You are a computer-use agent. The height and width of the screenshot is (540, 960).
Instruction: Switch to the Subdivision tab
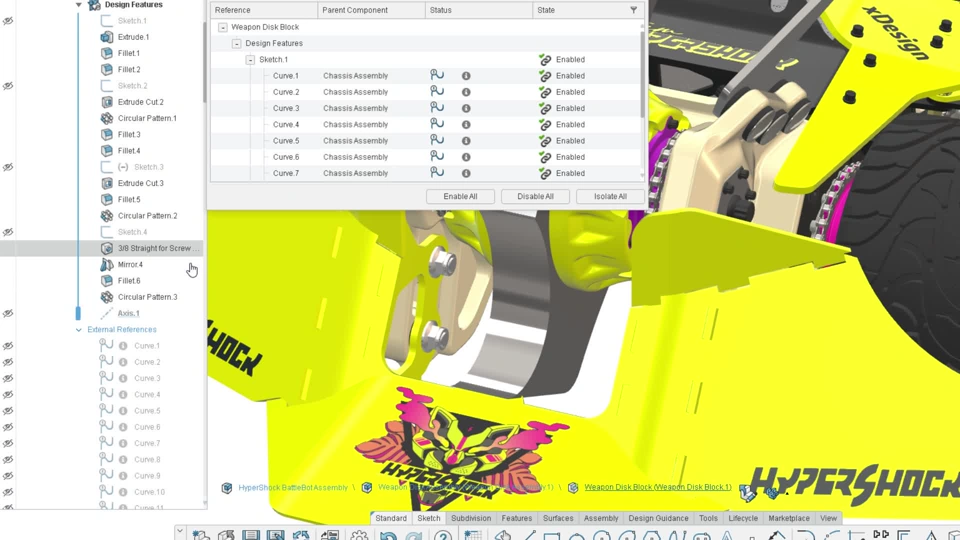pos(471,518)
